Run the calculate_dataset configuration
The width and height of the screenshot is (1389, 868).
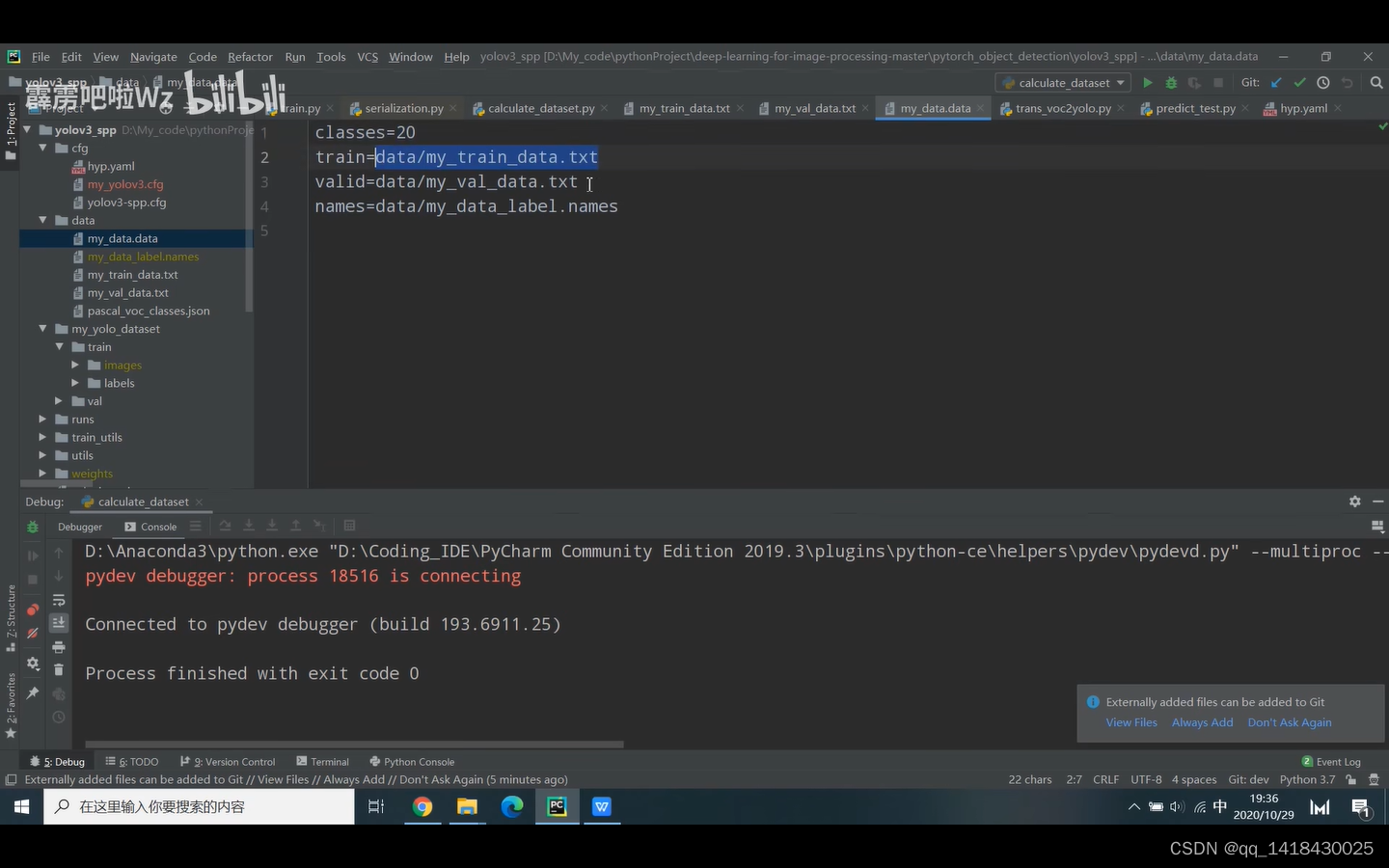1147,83
